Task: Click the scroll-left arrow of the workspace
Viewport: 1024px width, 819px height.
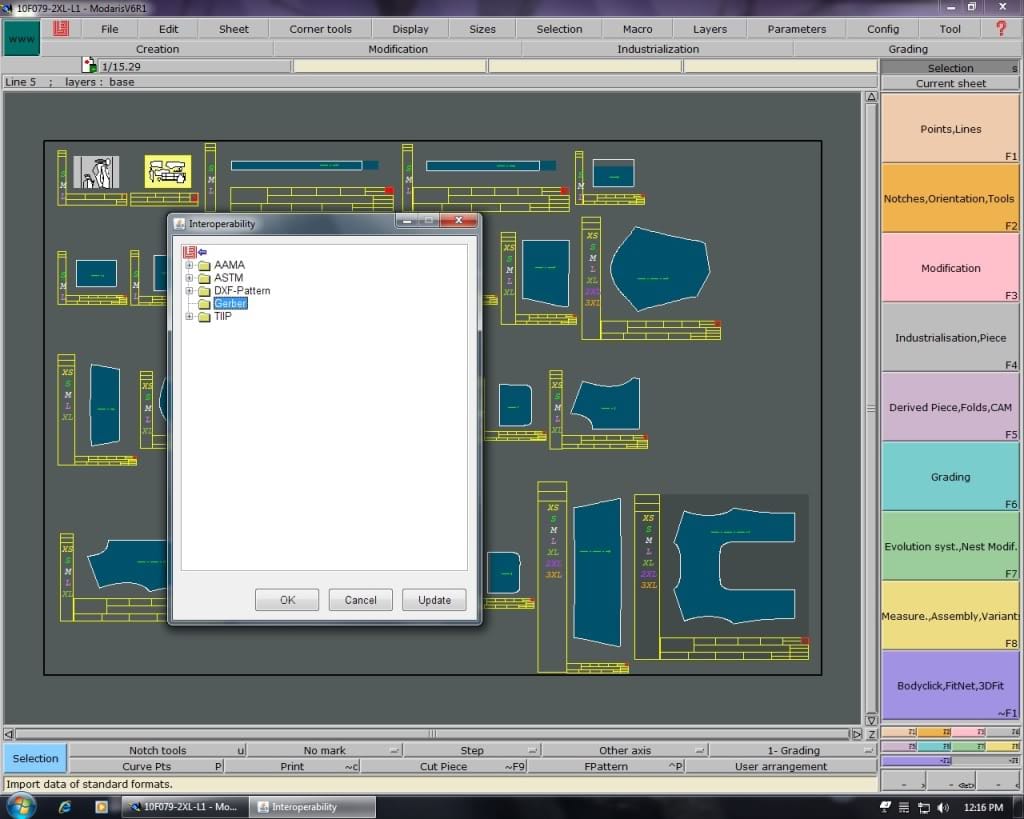Action: (x=8, y=734)
